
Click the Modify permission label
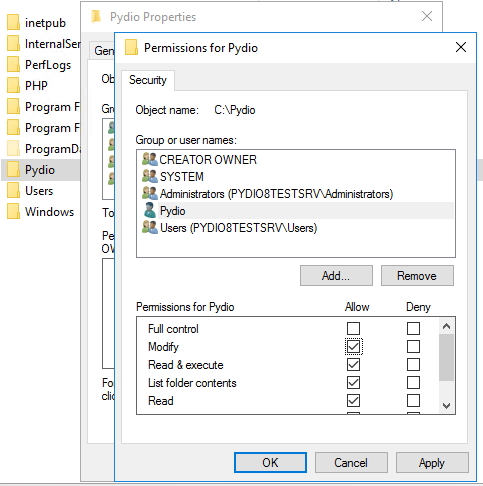pyautogui.click(x=163, y=347)
